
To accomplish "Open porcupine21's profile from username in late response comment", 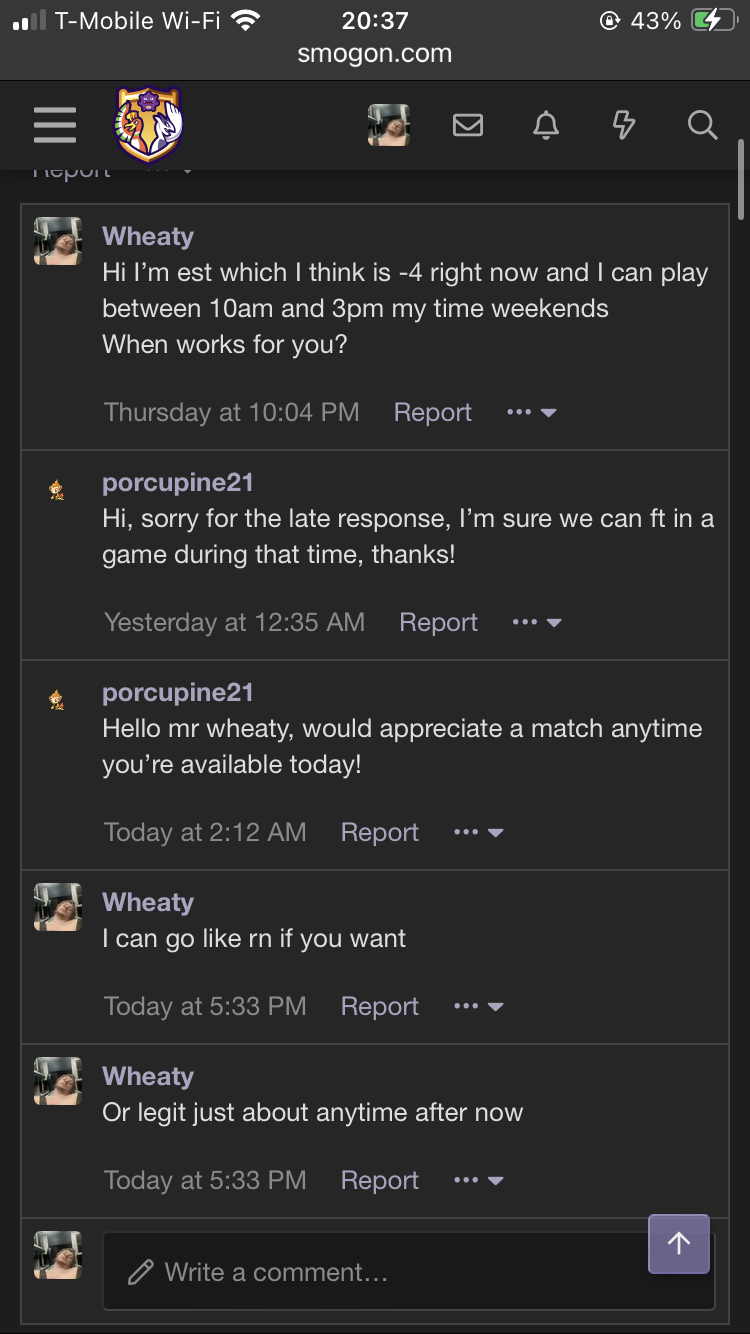I will click(x=178, y=483).
